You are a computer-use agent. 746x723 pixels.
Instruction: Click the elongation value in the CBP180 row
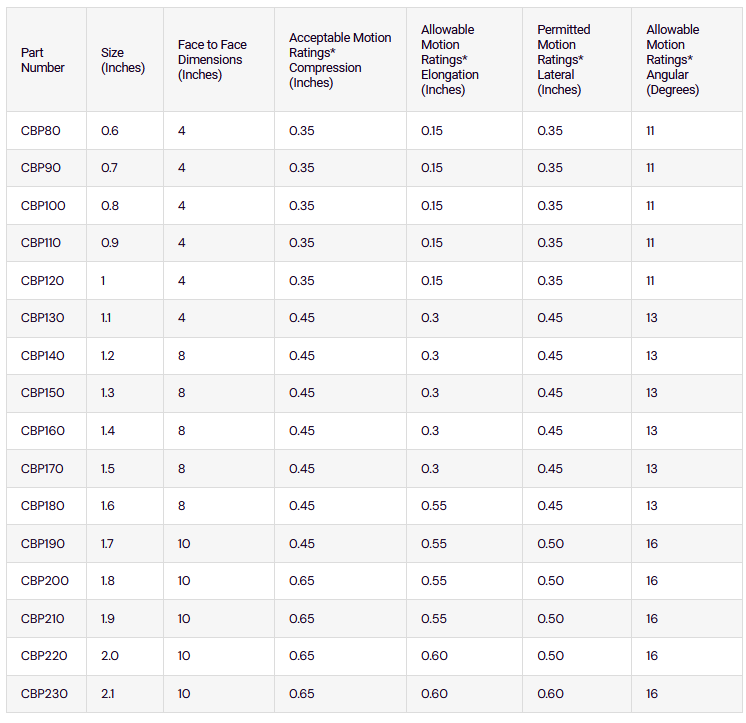click(432, 506)
